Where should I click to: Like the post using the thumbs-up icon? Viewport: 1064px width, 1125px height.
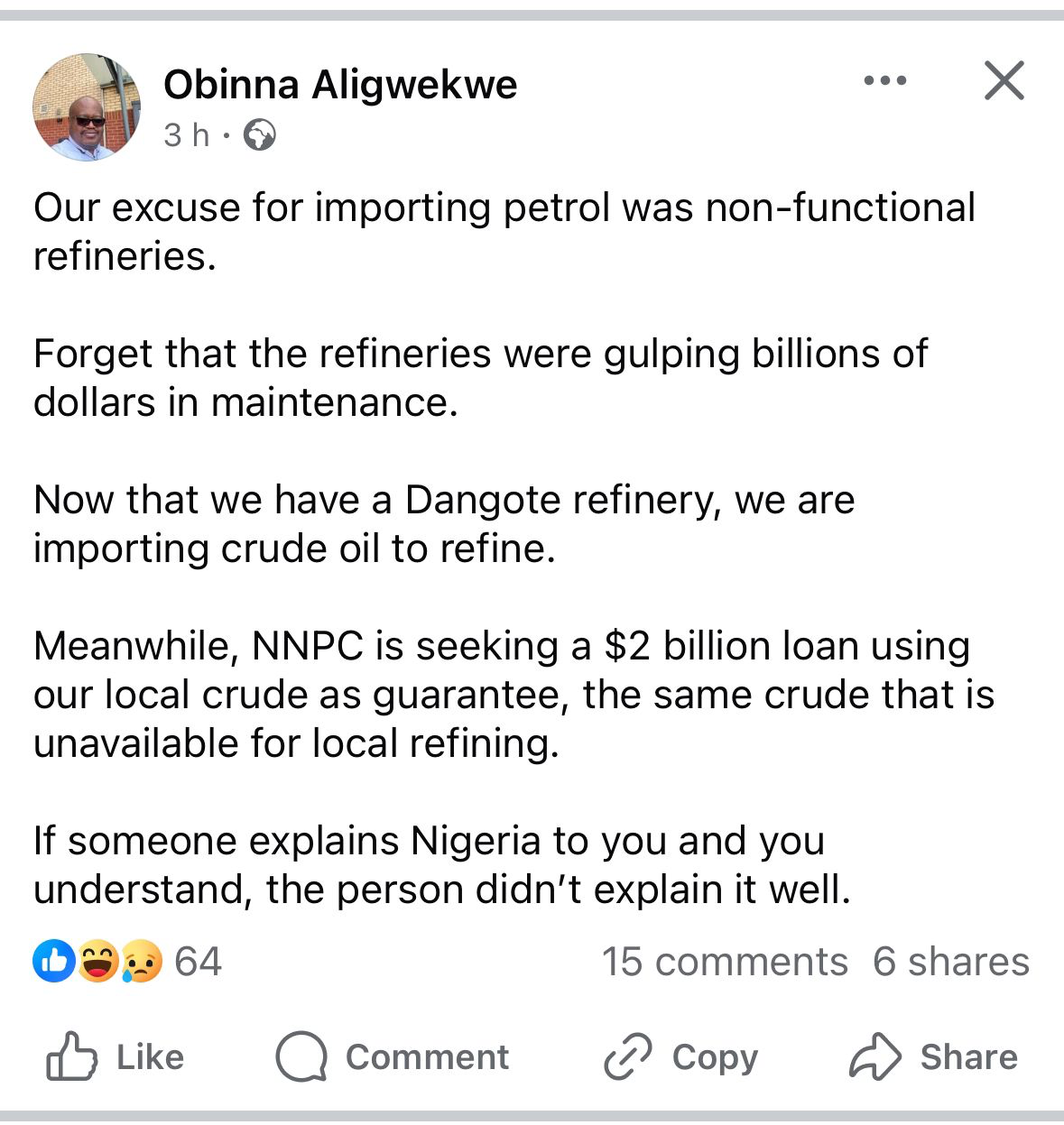click(72, 1056)
